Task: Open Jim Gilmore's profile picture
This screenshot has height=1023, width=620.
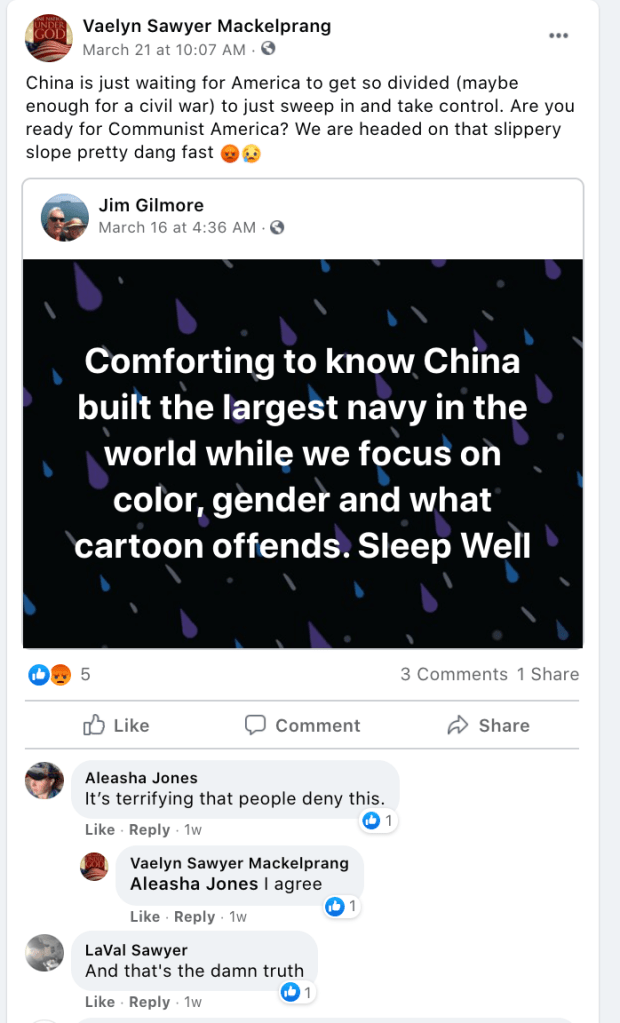Action: pos(65,217)
